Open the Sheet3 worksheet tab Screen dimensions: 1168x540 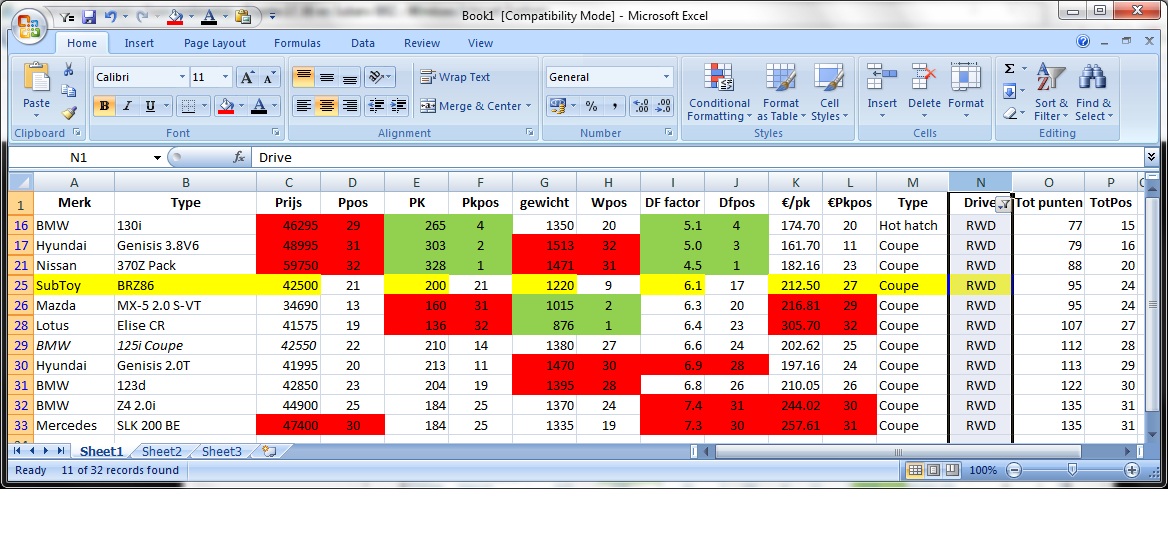click(222, 451)
